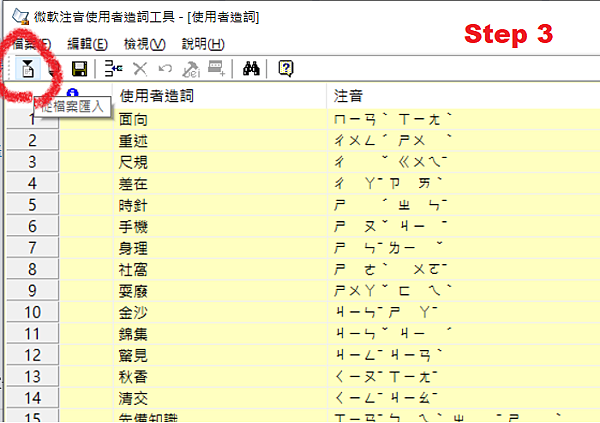Screen dimensions: 600x423
Task: Select row header number 12
Action: pyautogui.click(x=33, y=355)
